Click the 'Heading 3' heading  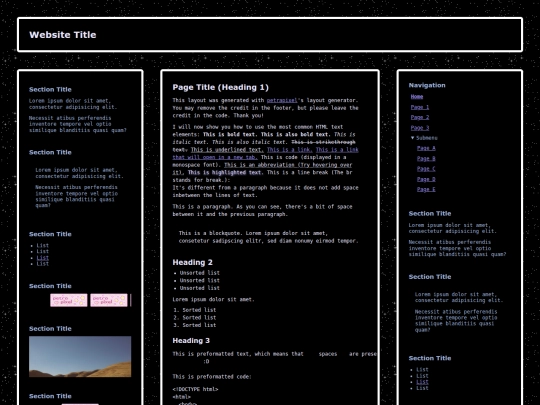tap(191, 341)
